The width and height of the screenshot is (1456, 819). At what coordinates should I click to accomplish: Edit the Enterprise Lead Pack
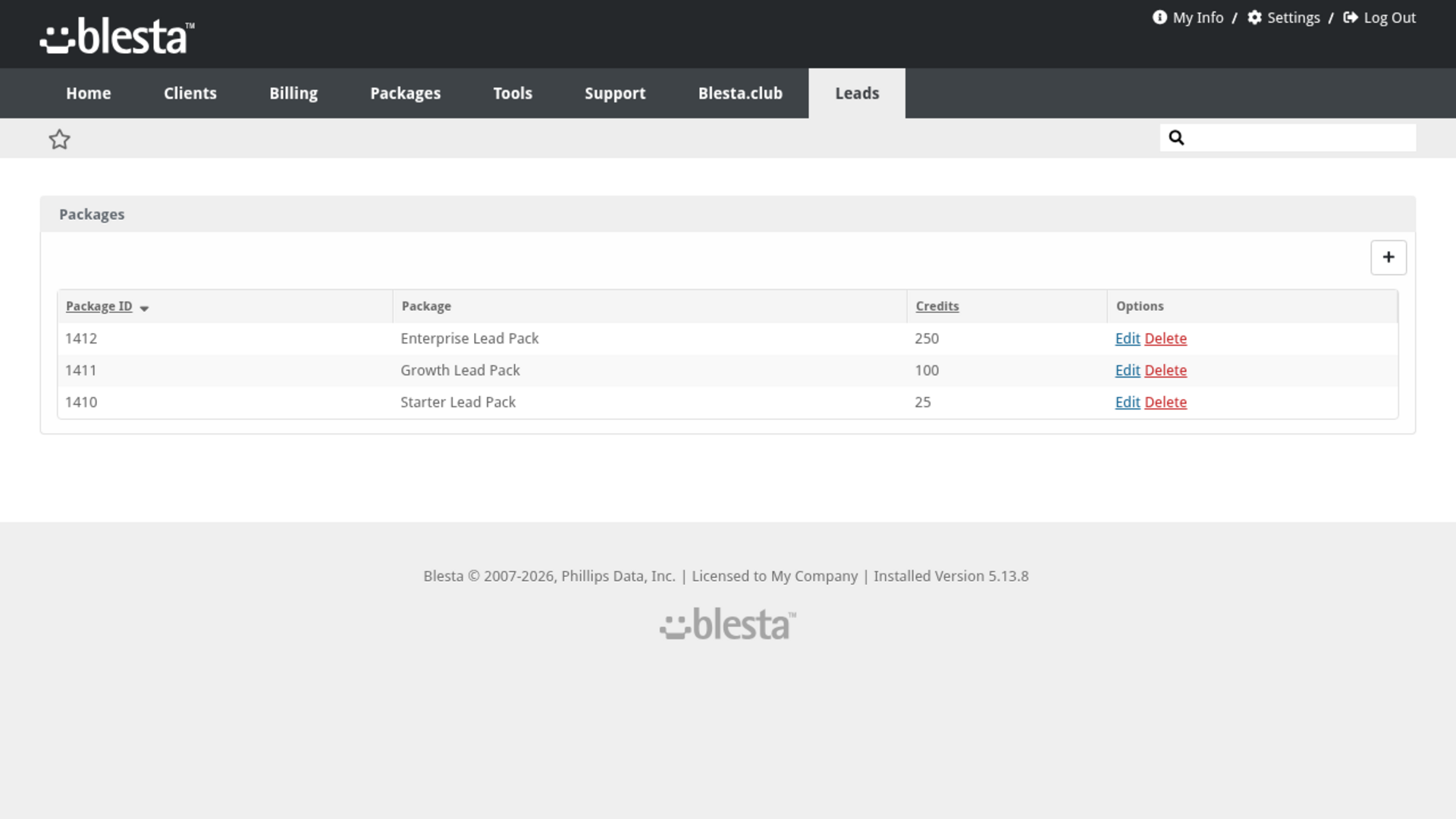tap(1128, 338)
